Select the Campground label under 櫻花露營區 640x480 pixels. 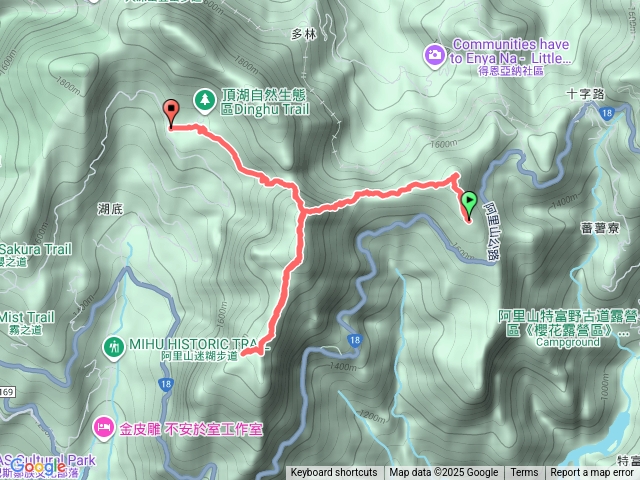tap(568, 342)
